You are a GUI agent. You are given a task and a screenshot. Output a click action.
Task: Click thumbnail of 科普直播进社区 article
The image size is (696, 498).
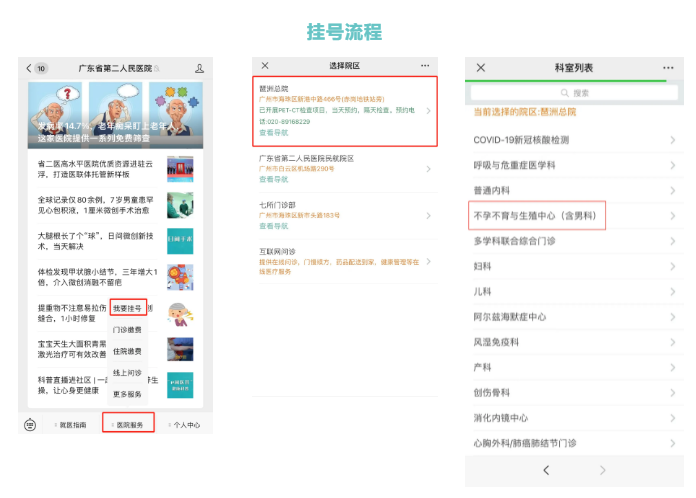pos(180,385)
